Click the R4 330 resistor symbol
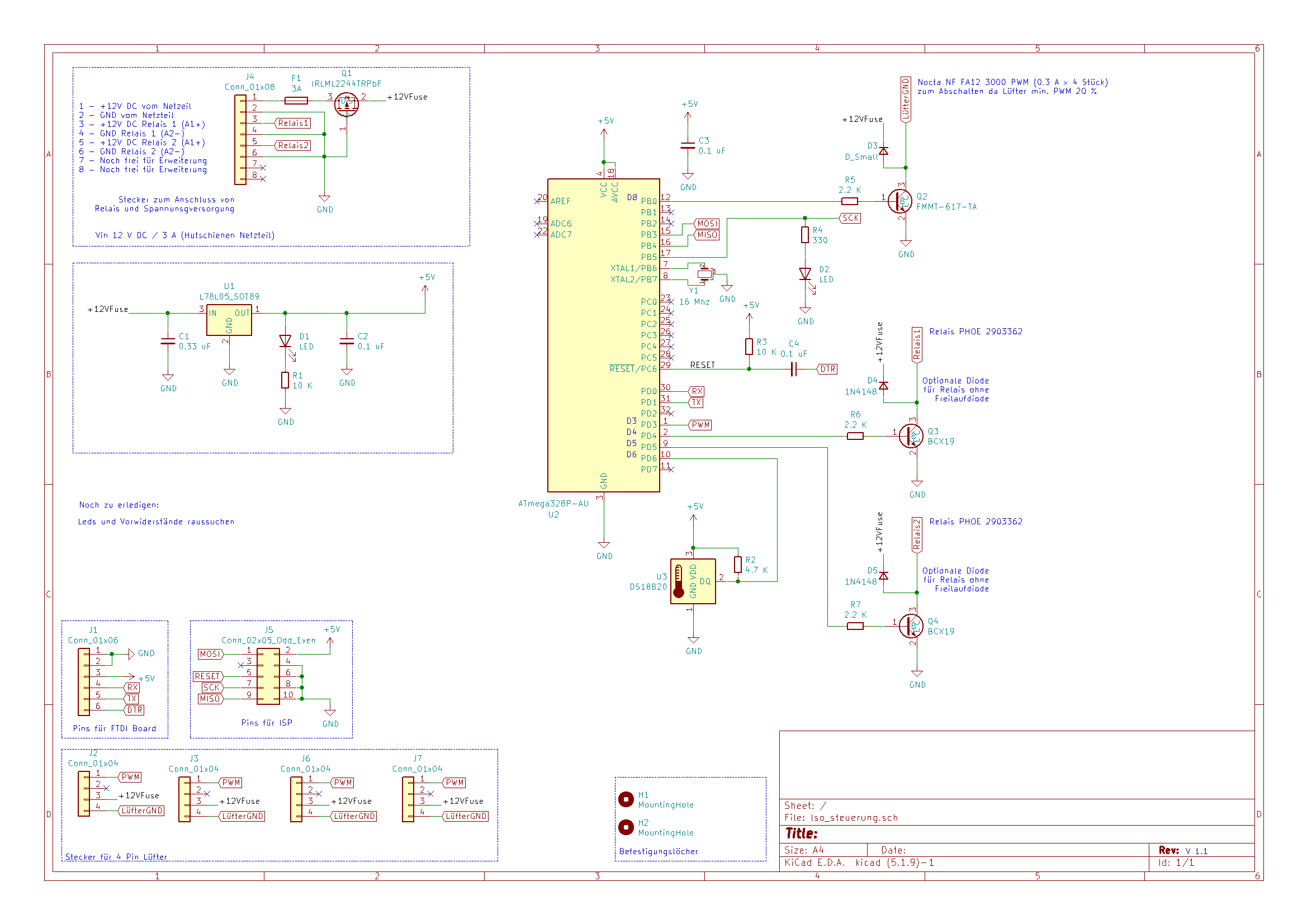Screen dimensions: 1307x924 pyautogui.click(x=805, y=235)
